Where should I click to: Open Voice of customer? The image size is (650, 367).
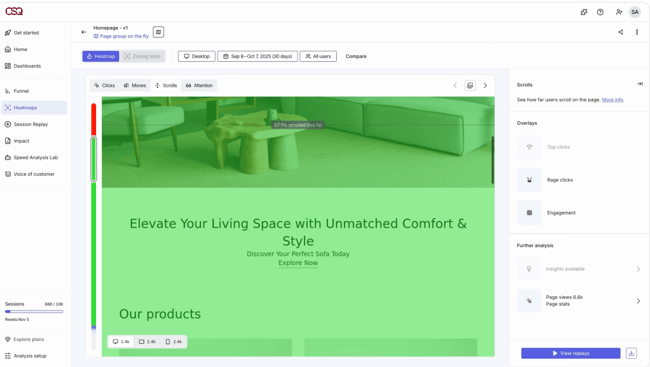coord(34,174)
